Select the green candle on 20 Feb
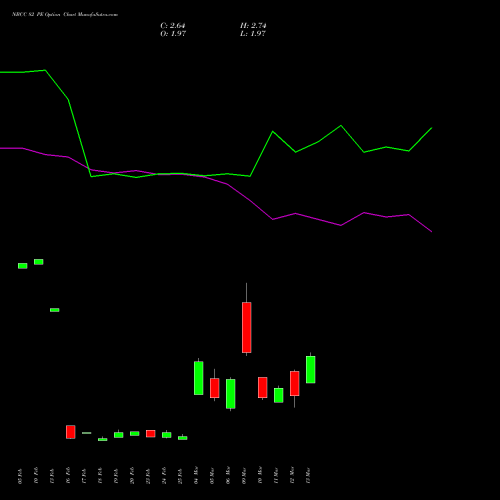 (135, 434)
